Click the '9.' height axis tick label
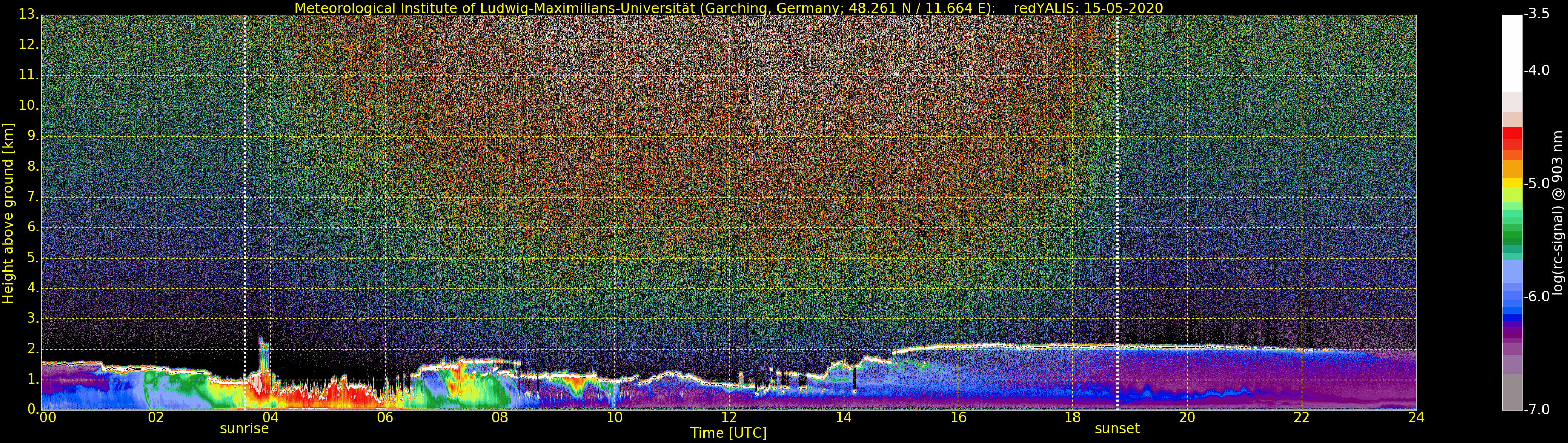 coord(33,136)
